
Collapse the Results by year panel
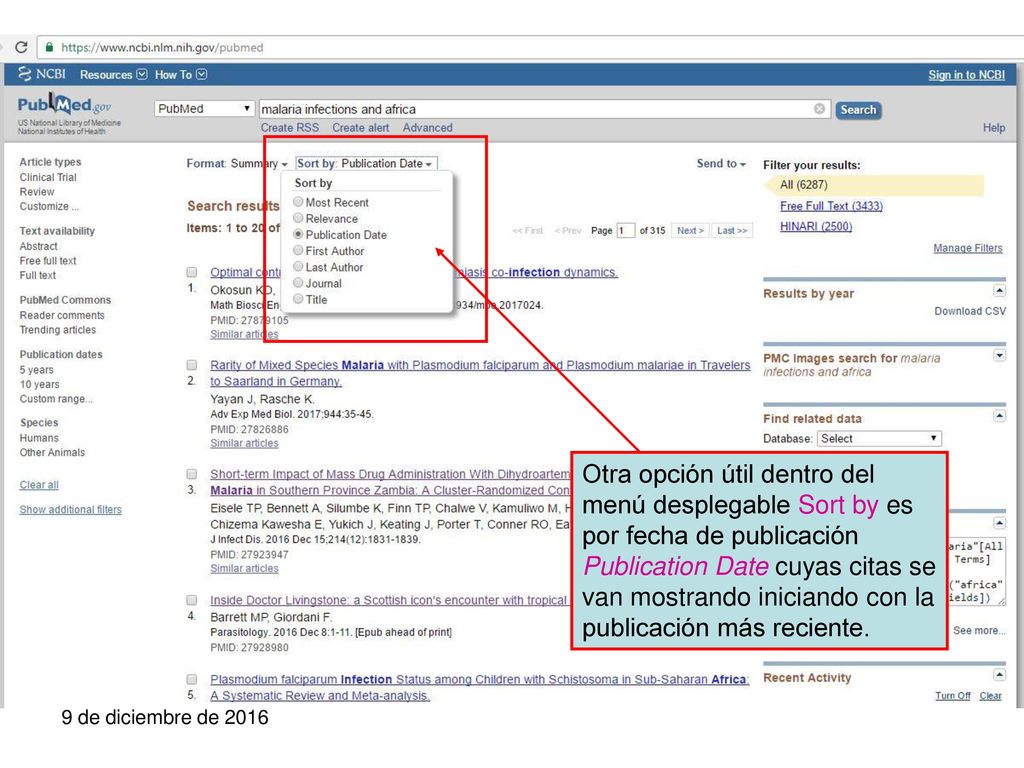click(999, 290)
